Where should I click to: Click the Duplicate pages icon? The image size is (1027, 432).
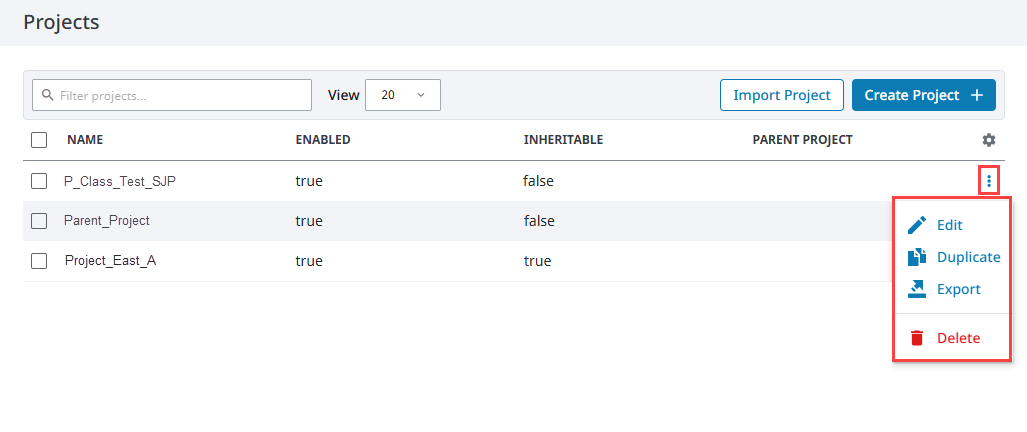917,257
